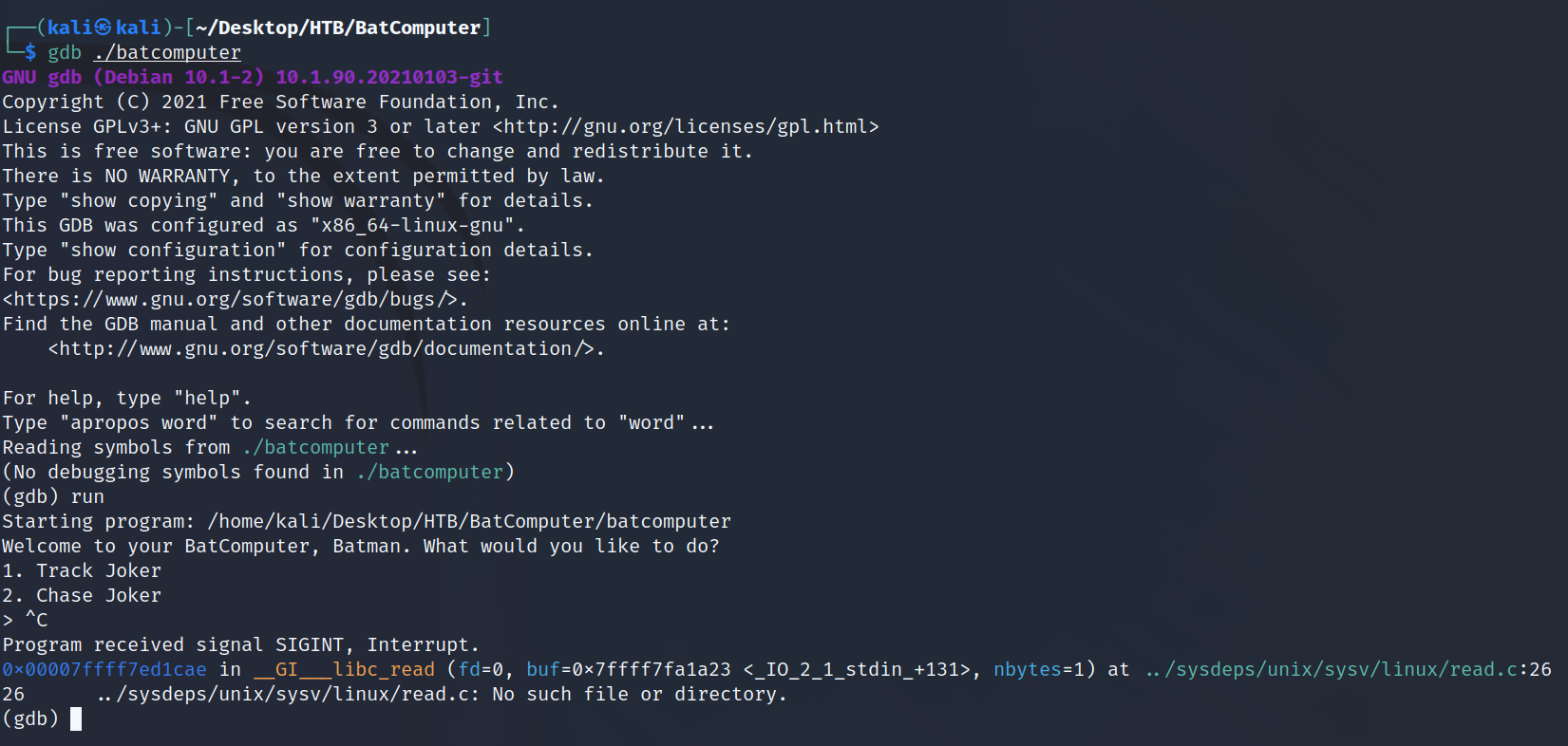Screen dimensions: 1568x746
Task: Click the ./batcomputer path in "Reading symbols from"
Action: [315, 447]
